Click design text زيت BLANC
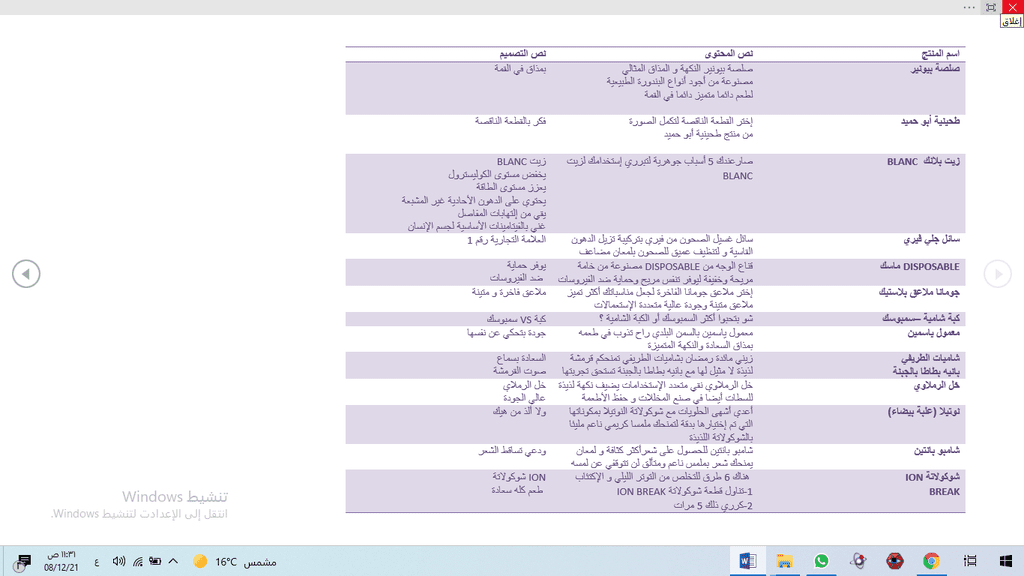1024x576 pixels. pos(521,161)
